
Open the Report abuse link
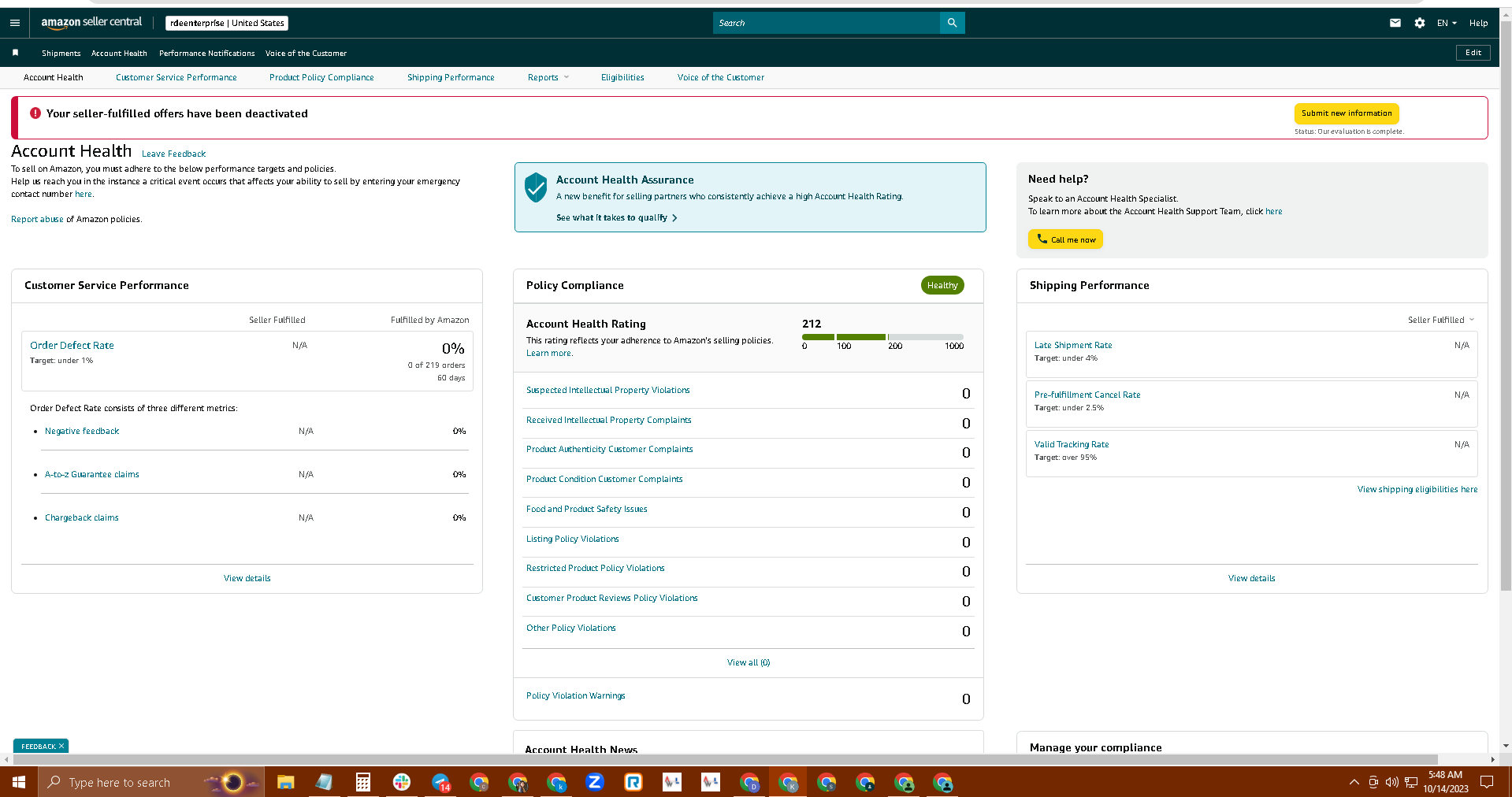(x=37, y=219)
